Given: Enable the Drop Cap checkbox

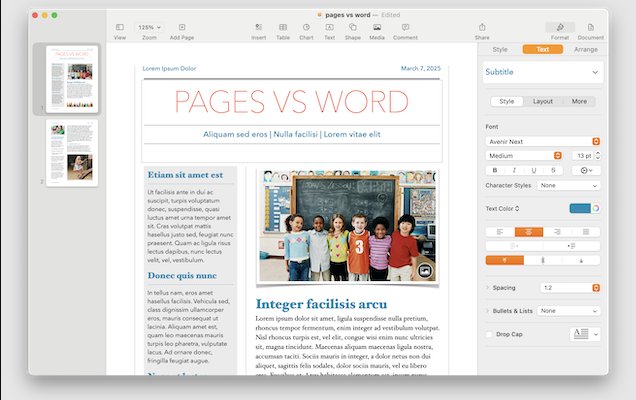Looking at the screenshot, I should [489, 334].
